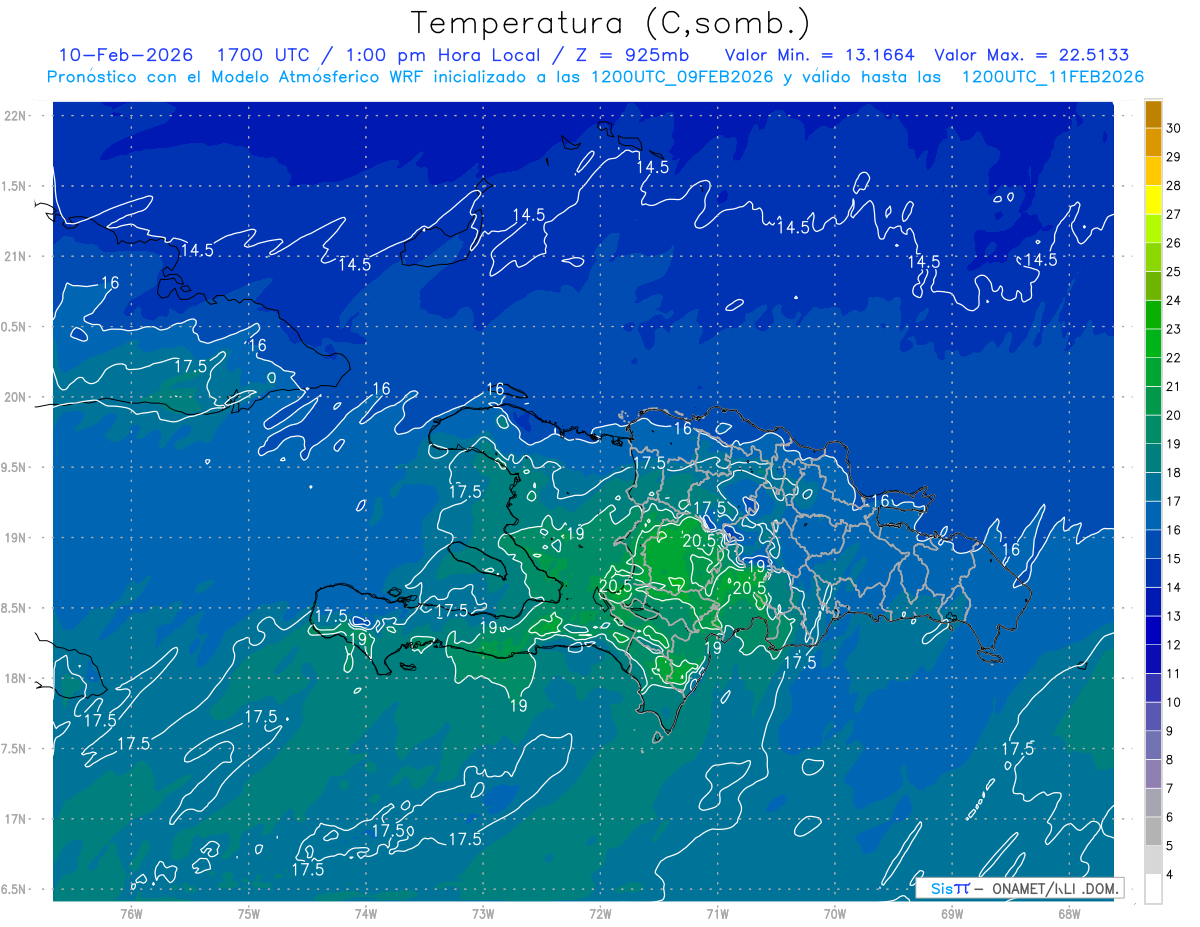This screenshot has width=1200, height=927.
Task: Click latitude label "20N"
Action: pos(15,397)
